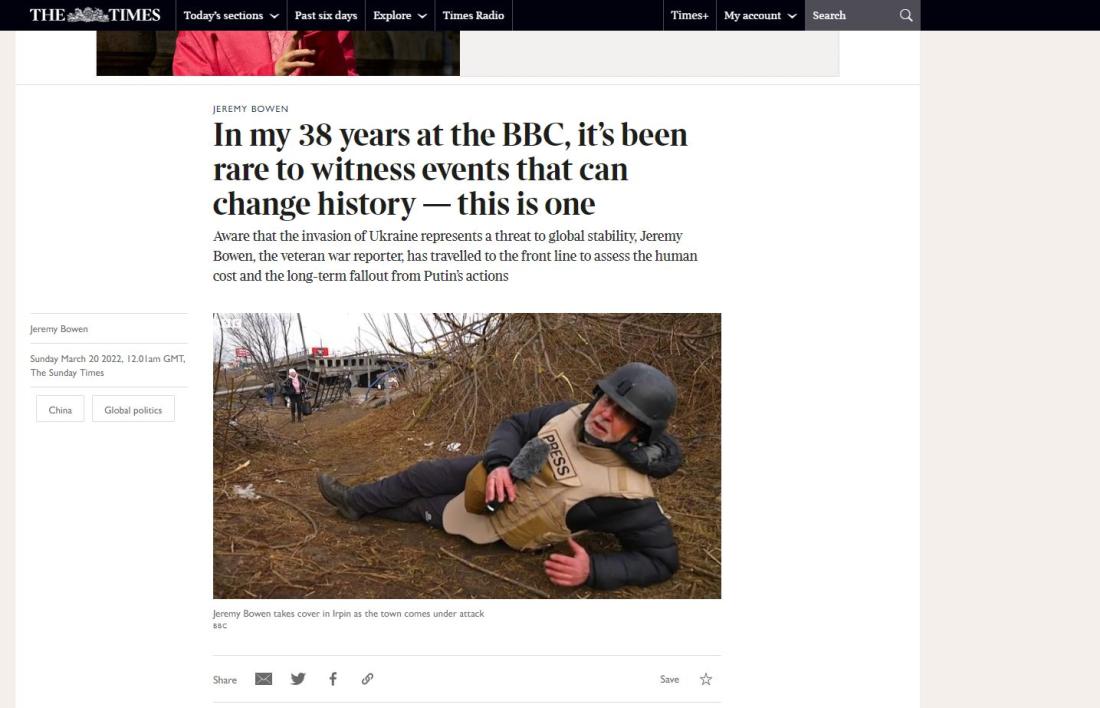This screenshot has height=708, width=1100.
Task: Click the Save label beside the star
Action: click(669, 679)
